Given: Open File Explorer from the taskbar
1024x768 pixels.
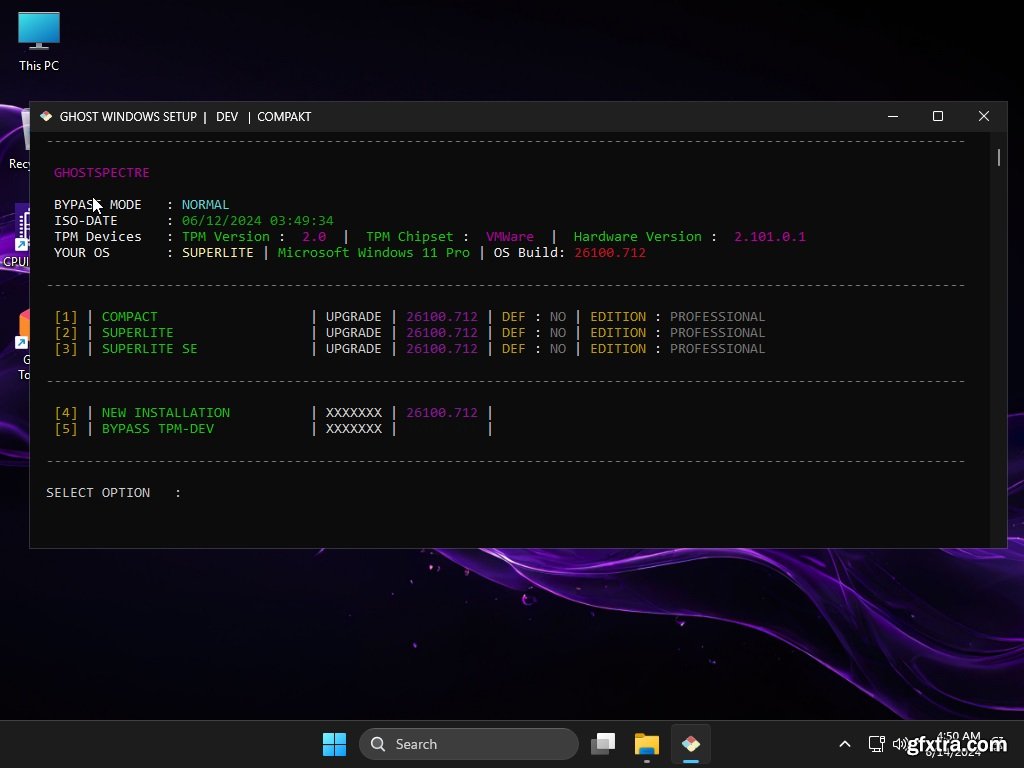Looking at the screenshot, I should 647,744.
